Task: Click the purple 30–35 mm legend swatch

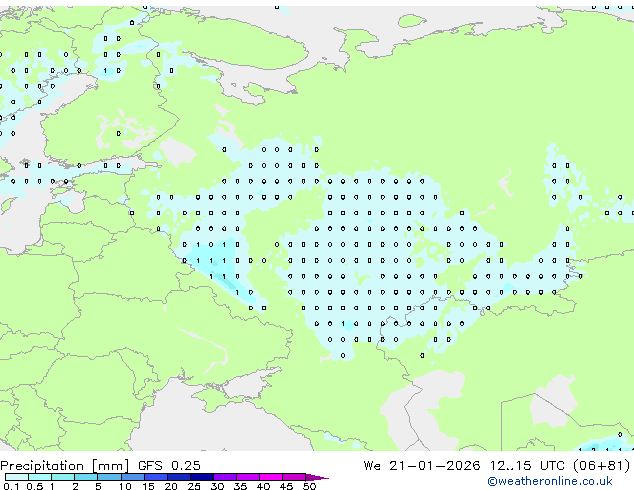Action: [225, 477]
